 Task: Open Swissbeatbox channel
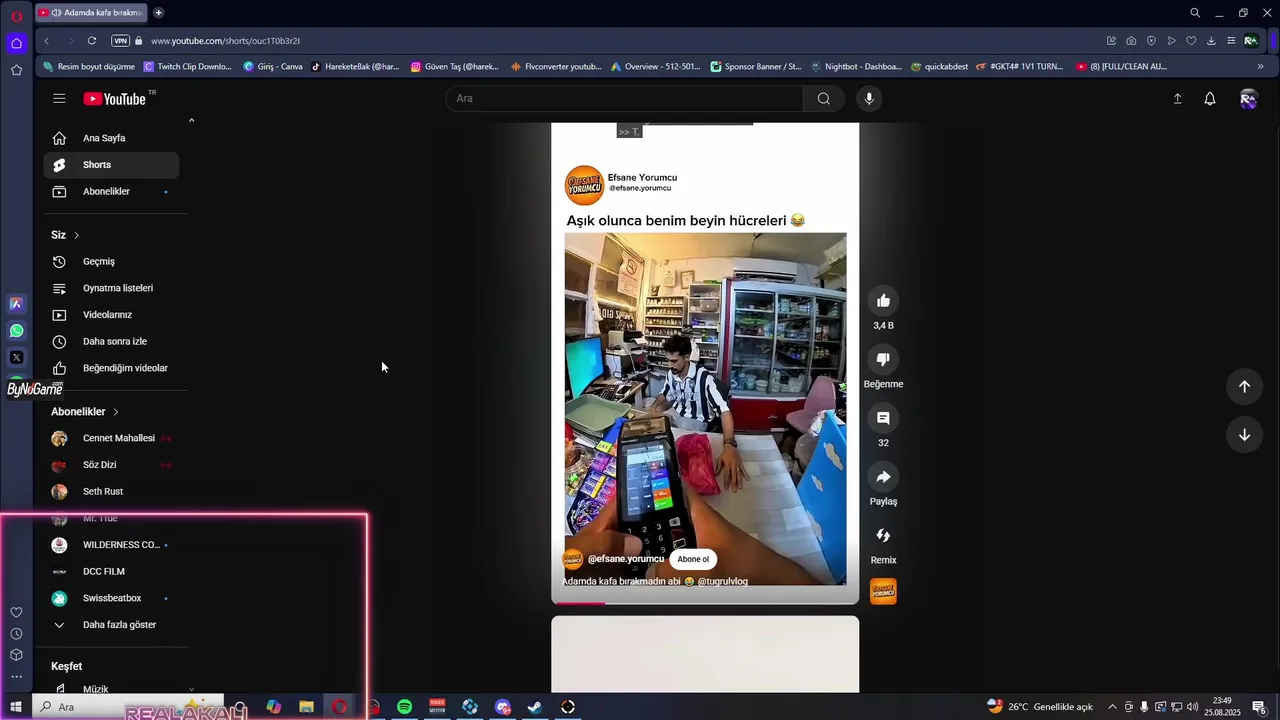pos(111,598)
